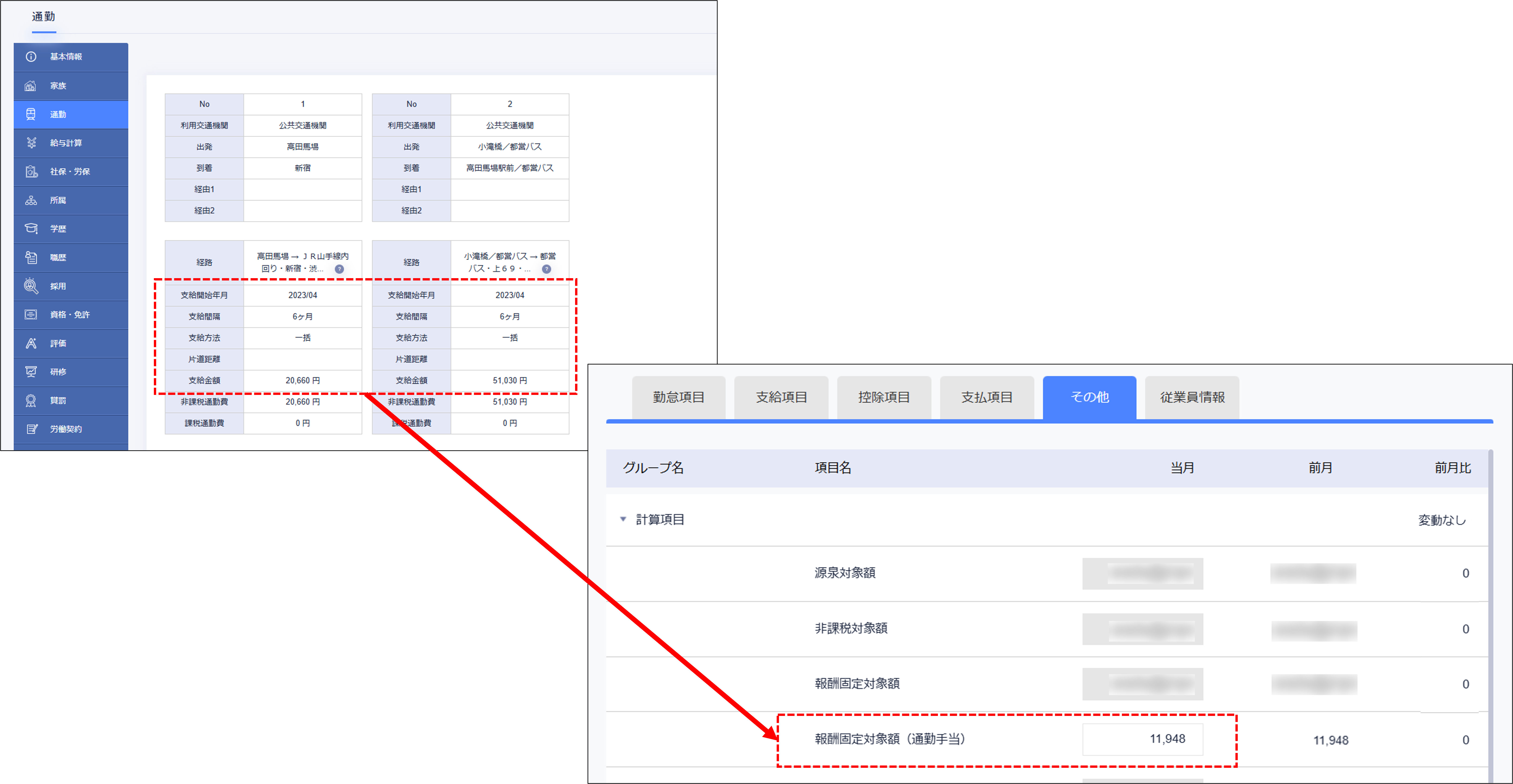Screen dimensions: 1513x784
Task: Select the 通勤 train icon in sidebar
Action: click(31, 114)
